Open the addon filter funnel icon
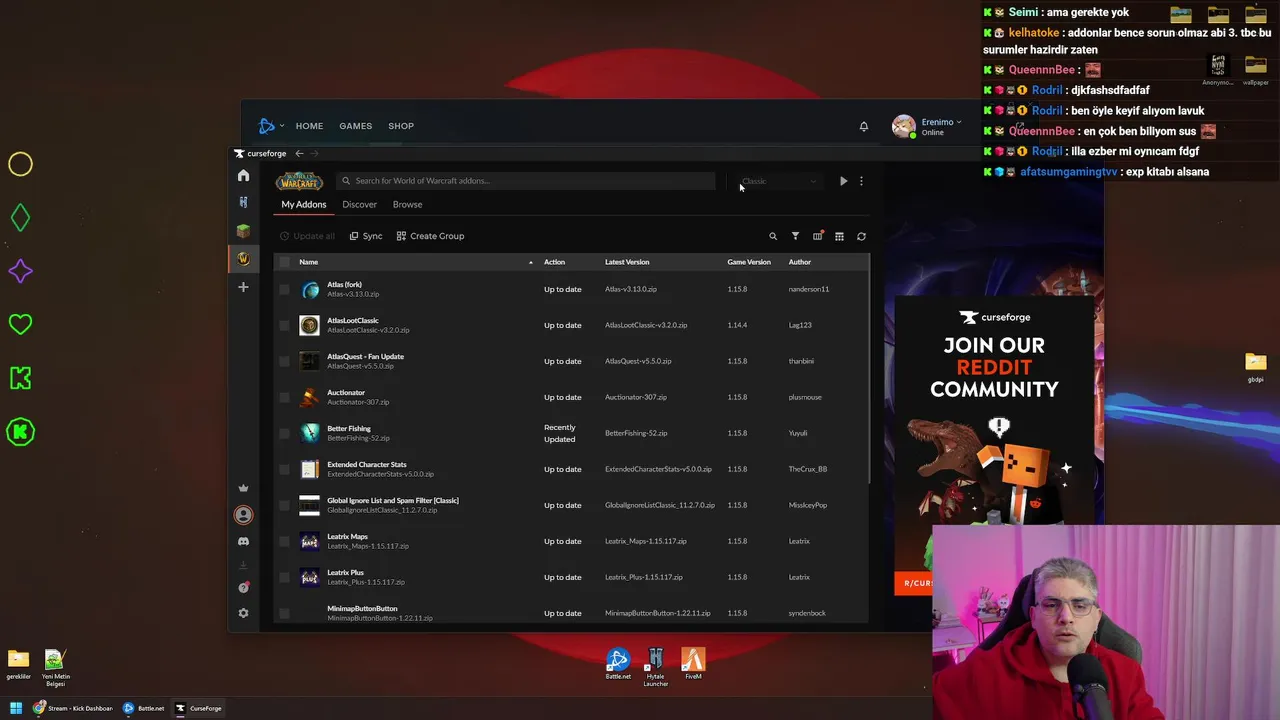This screenshot has width=1280, height=720. pyautogui.click(x=795, y=236)
